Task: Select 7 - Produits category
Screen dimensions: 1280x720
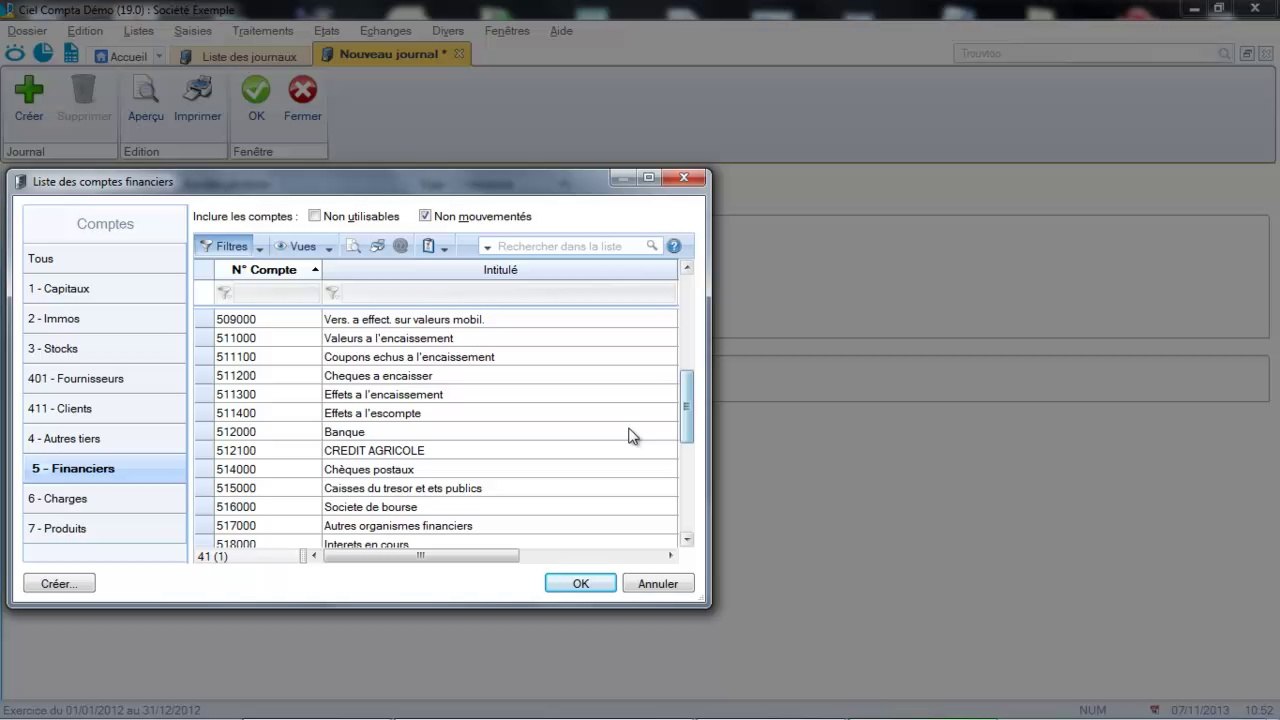Action: [x=105, y=528]
